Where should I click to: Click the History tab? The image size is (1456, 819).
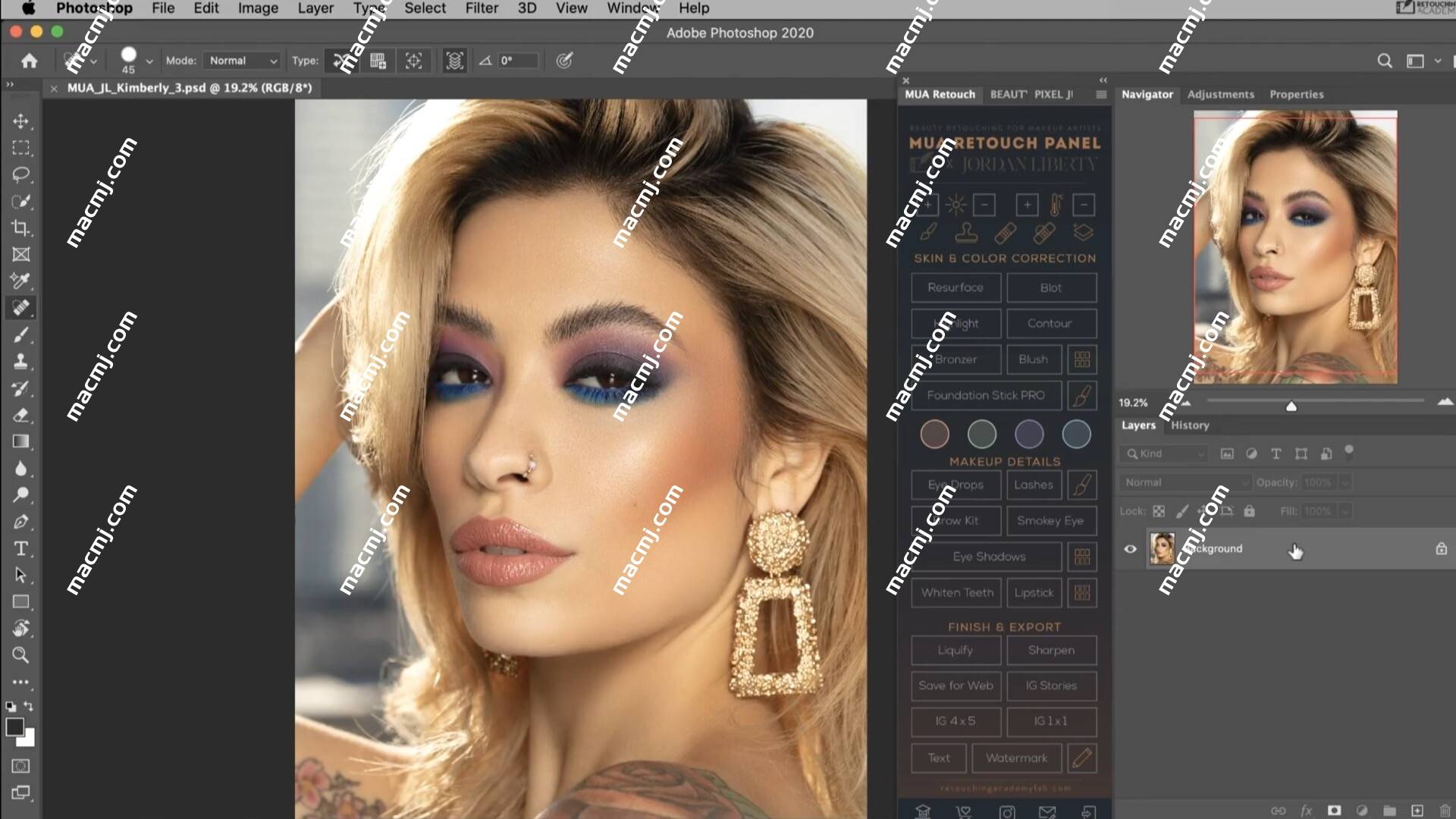pos(1191,425)
